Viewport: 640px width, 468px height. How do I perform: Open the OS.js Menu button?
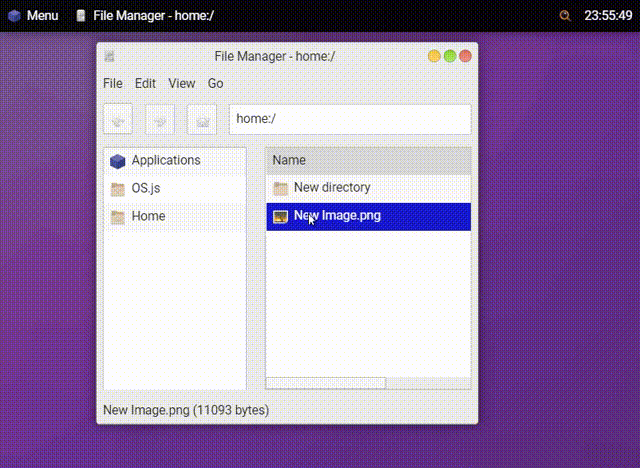[x=33, y=16]
